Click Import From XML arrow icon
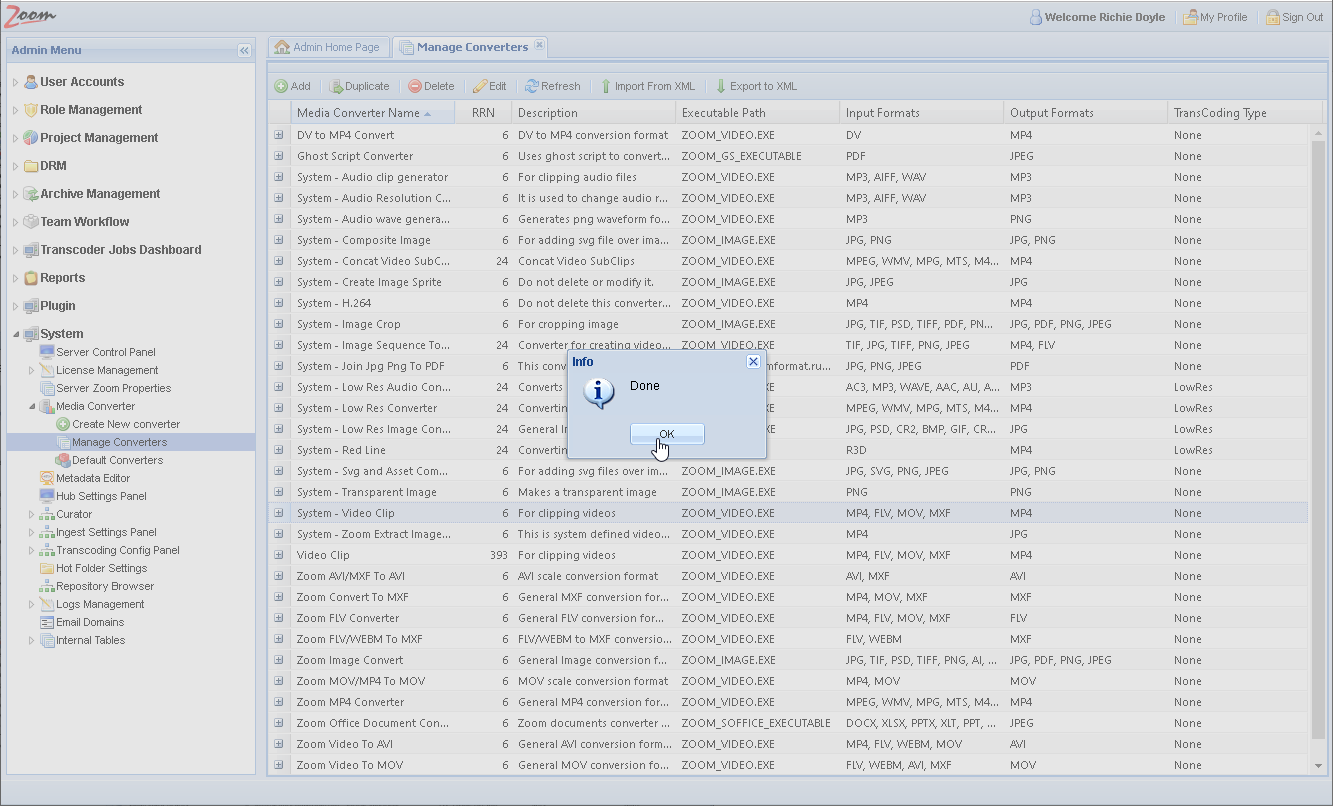Viewport: 1333px width, 806px height. 605,87
